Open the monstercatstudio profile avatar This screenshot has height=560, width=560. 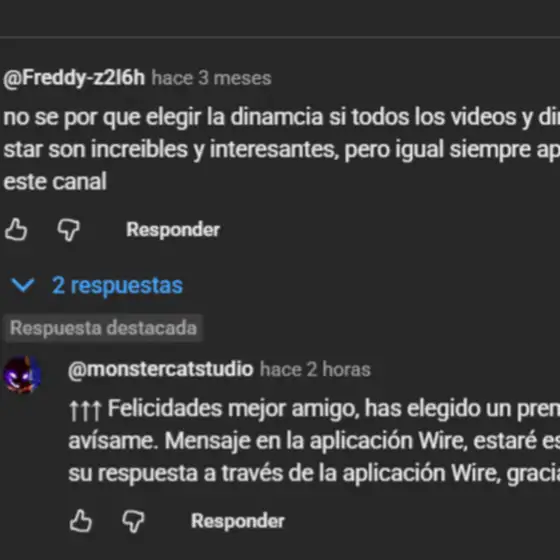click(x=22, y=374)
